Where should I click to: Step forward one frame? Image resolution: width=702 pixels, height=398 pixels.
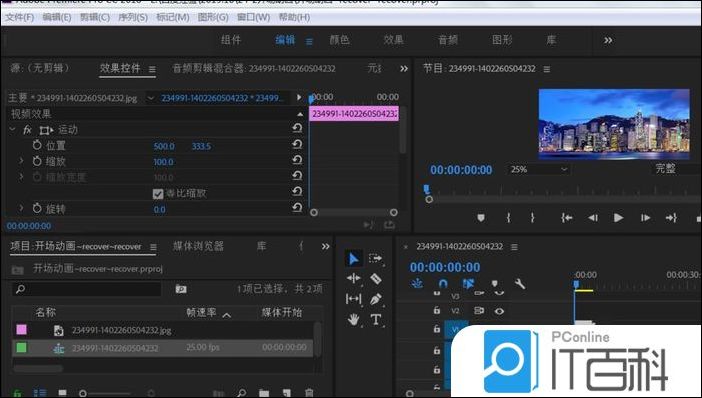point(645,218)
